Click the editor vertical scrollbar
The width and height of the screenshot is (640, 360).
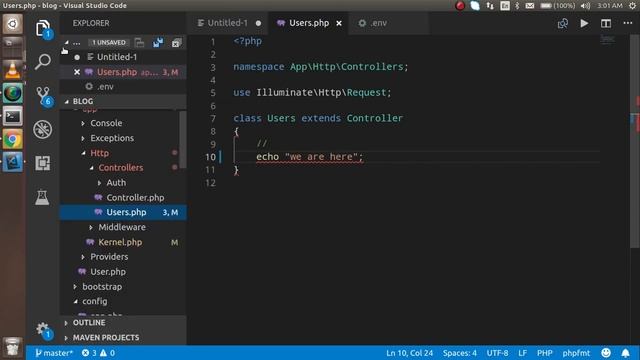[636, 141]
